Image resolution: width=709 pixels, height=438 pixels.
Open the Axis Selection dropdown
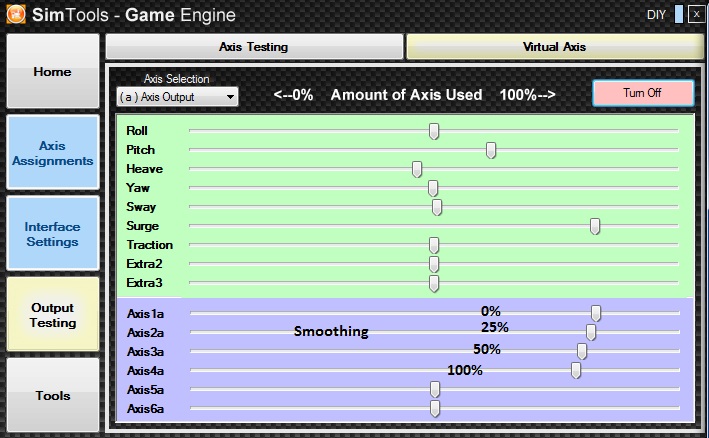point(177,97)
